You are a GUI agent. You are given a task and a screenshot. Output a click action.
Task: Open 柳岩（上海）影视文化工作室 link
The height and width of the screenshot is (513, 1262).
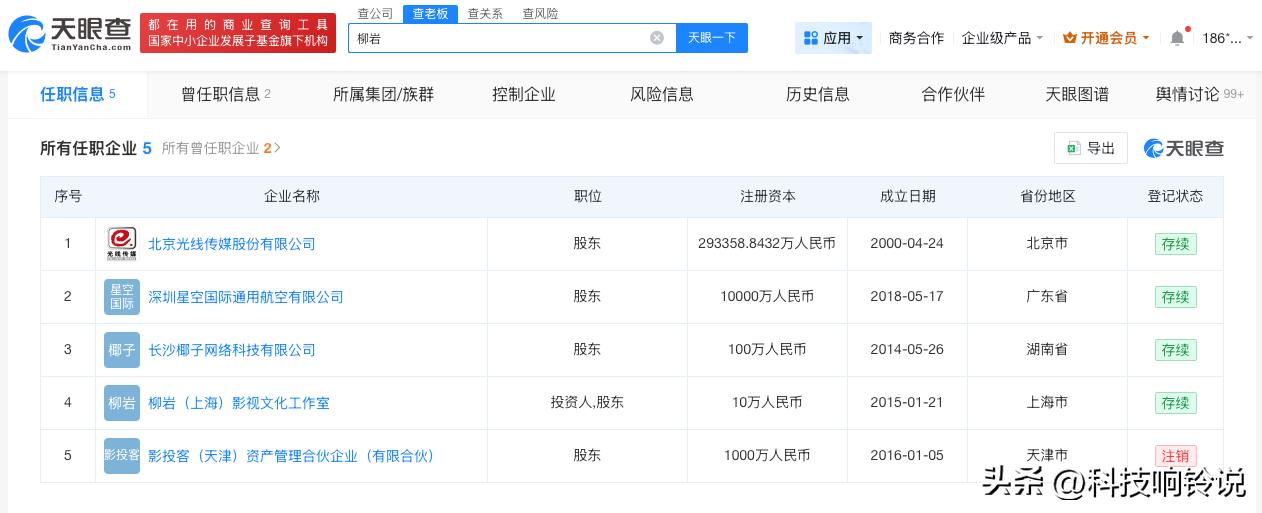[x=239, y=403]
